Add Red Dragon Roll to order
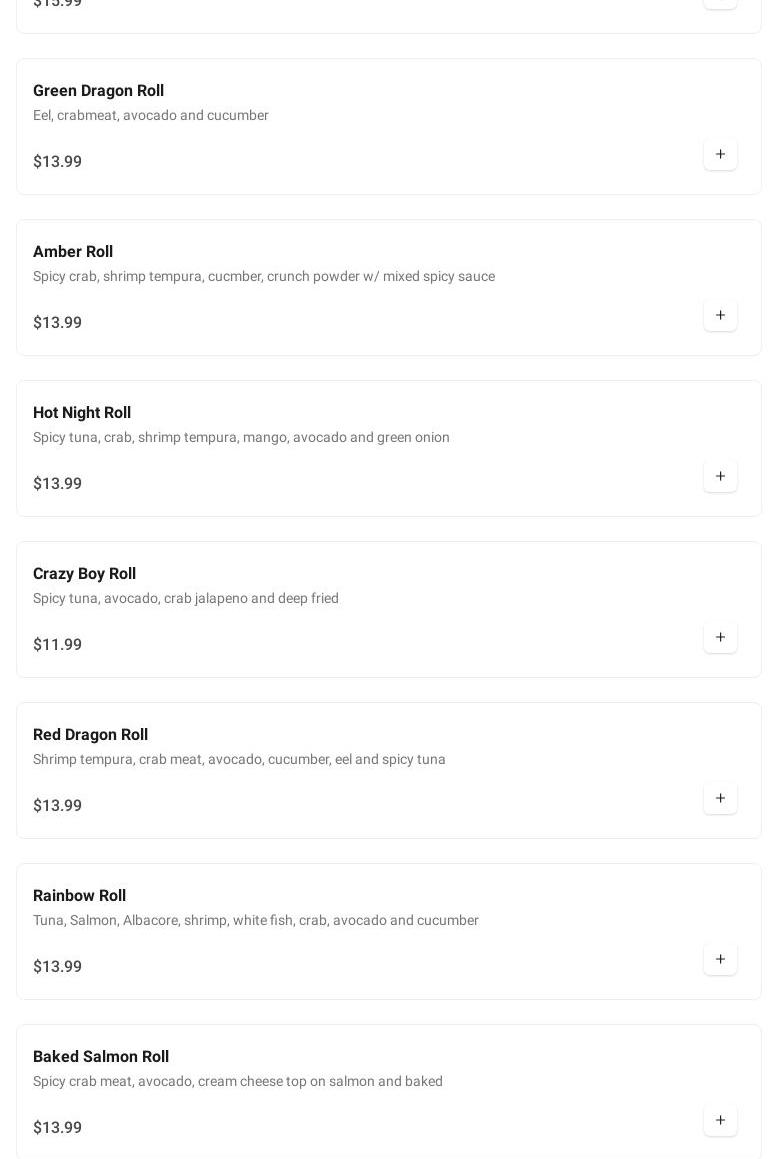 pyautogui.click(x=720, y=799)
